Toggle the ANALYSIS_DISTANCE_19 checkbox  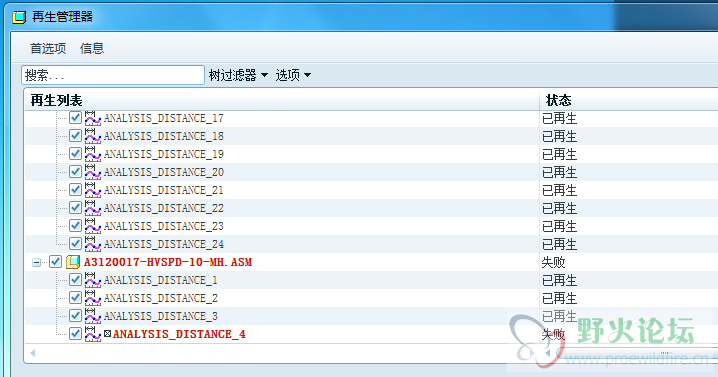(x=75, y=154)
